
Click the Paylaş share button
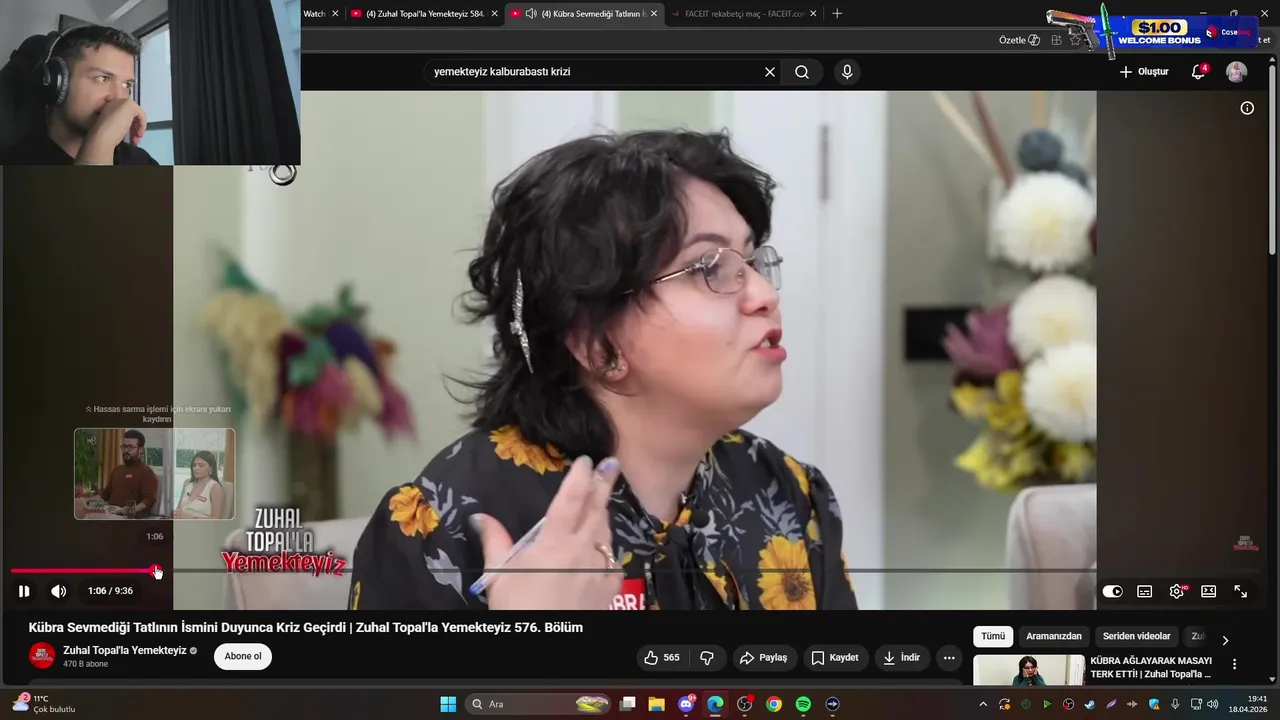pos(764,657)
